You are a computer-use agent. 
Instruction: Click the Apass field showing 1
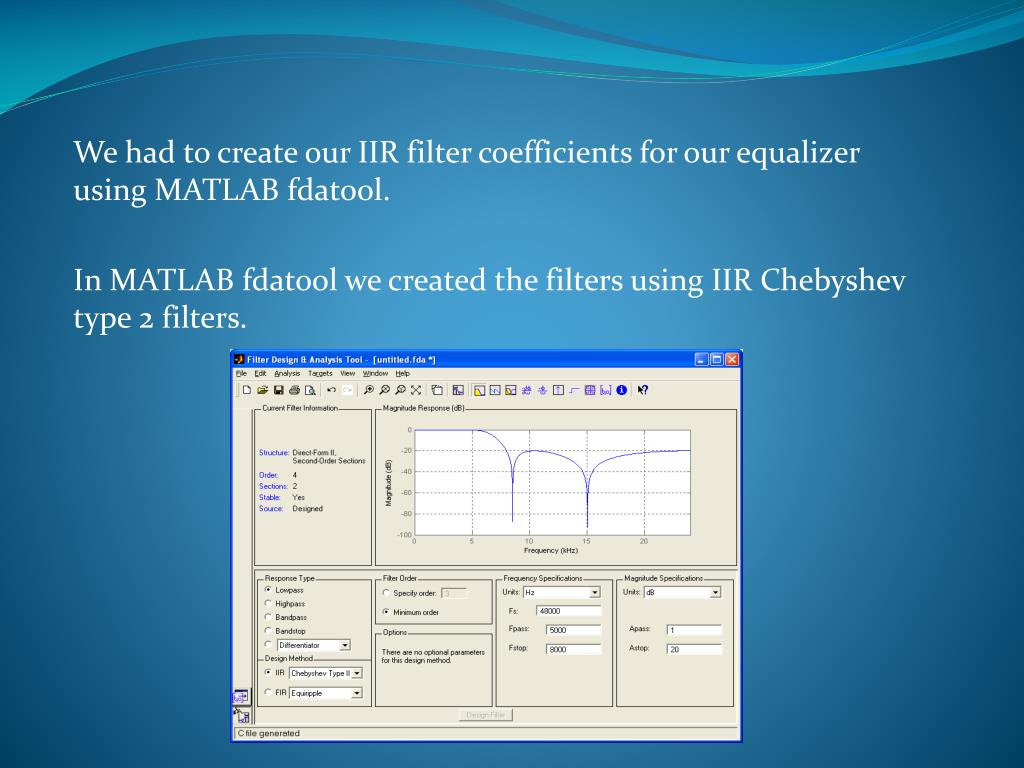[694, 630]
